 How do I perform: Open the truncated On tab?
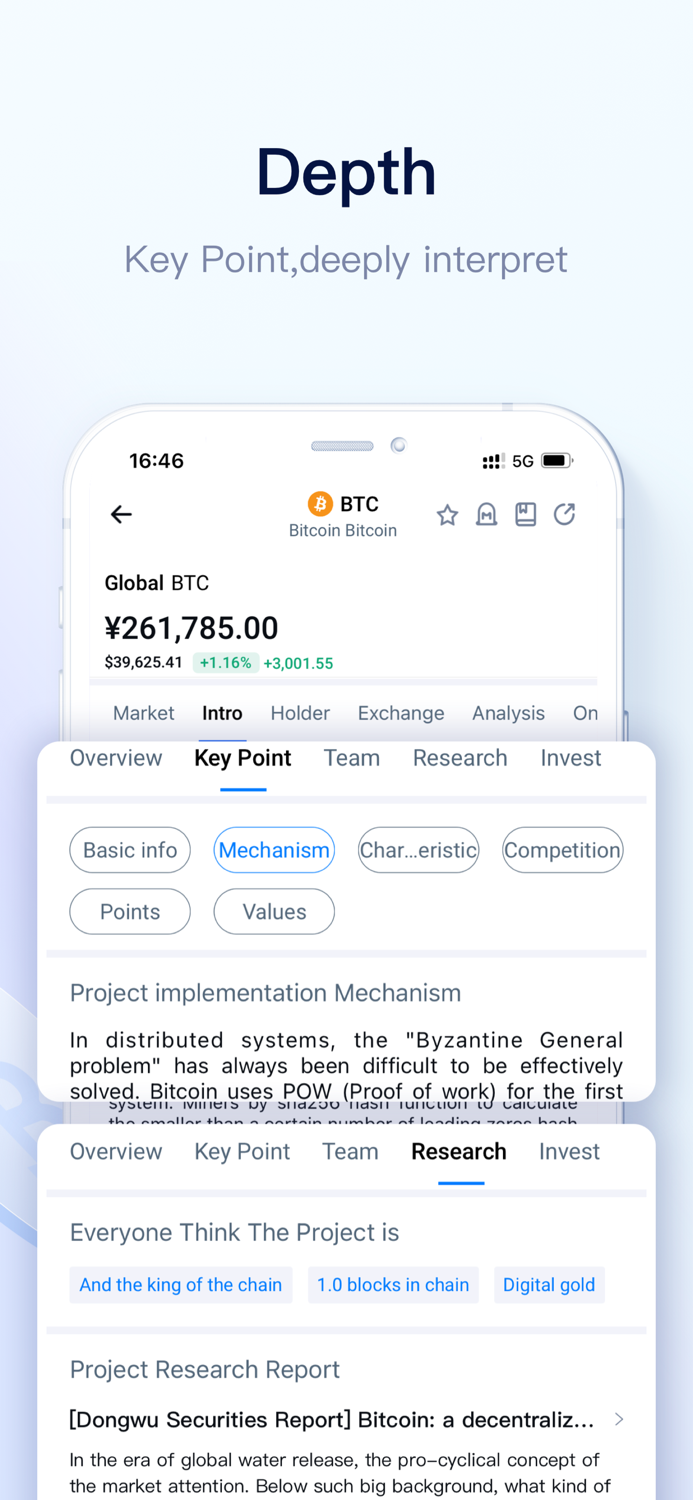585,713
